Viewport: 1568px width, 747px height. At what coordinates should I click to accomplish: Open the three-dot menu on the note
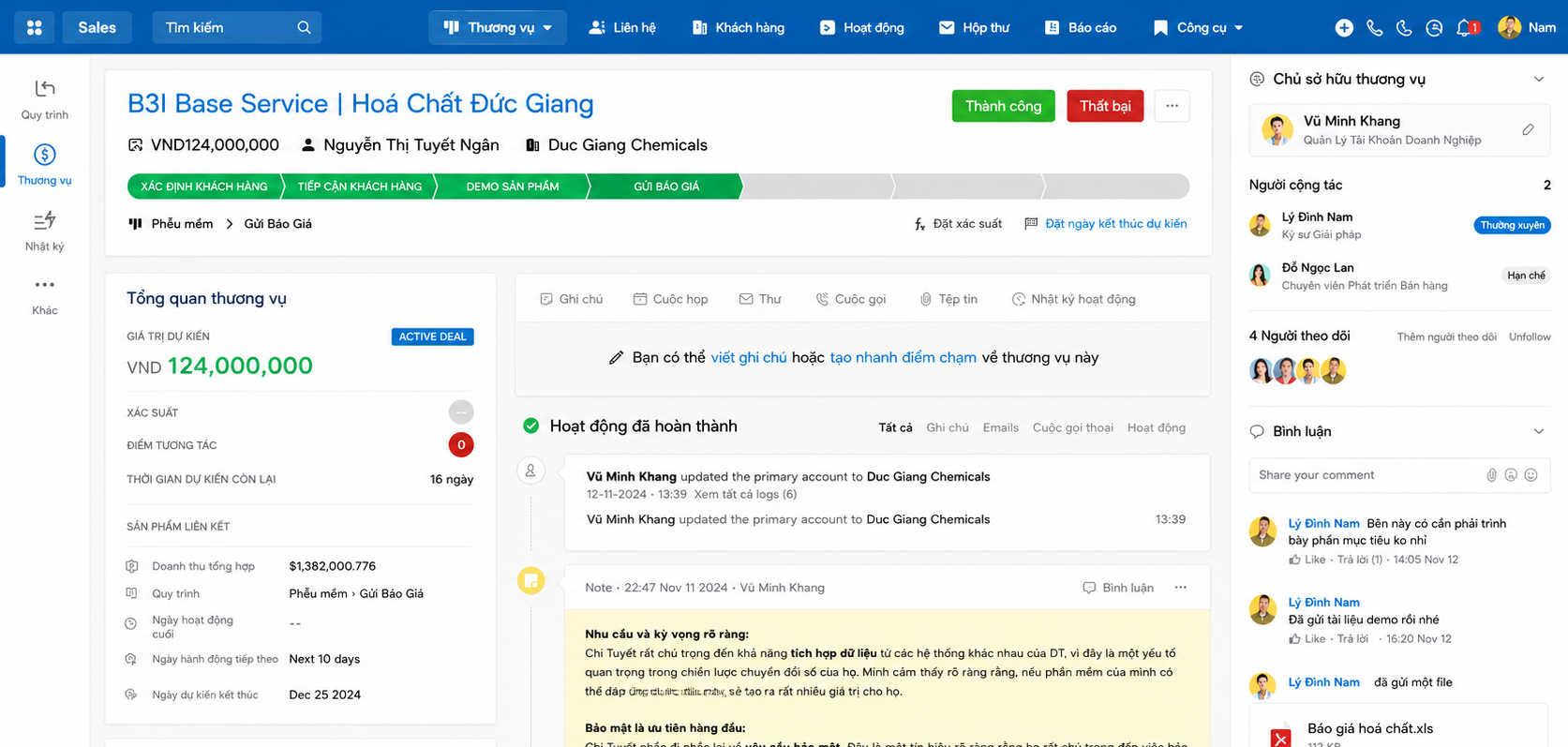point(1181,588)
